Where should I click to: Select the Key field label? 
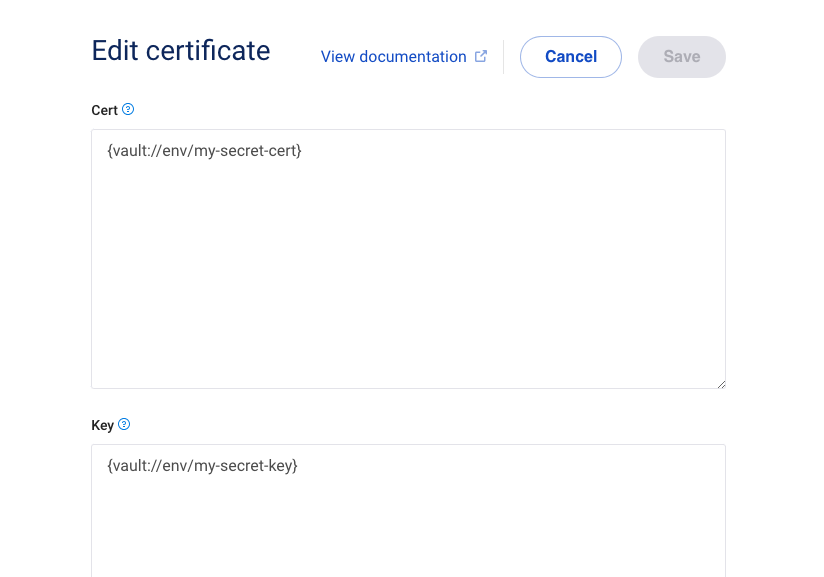click(x=100, y=424)
